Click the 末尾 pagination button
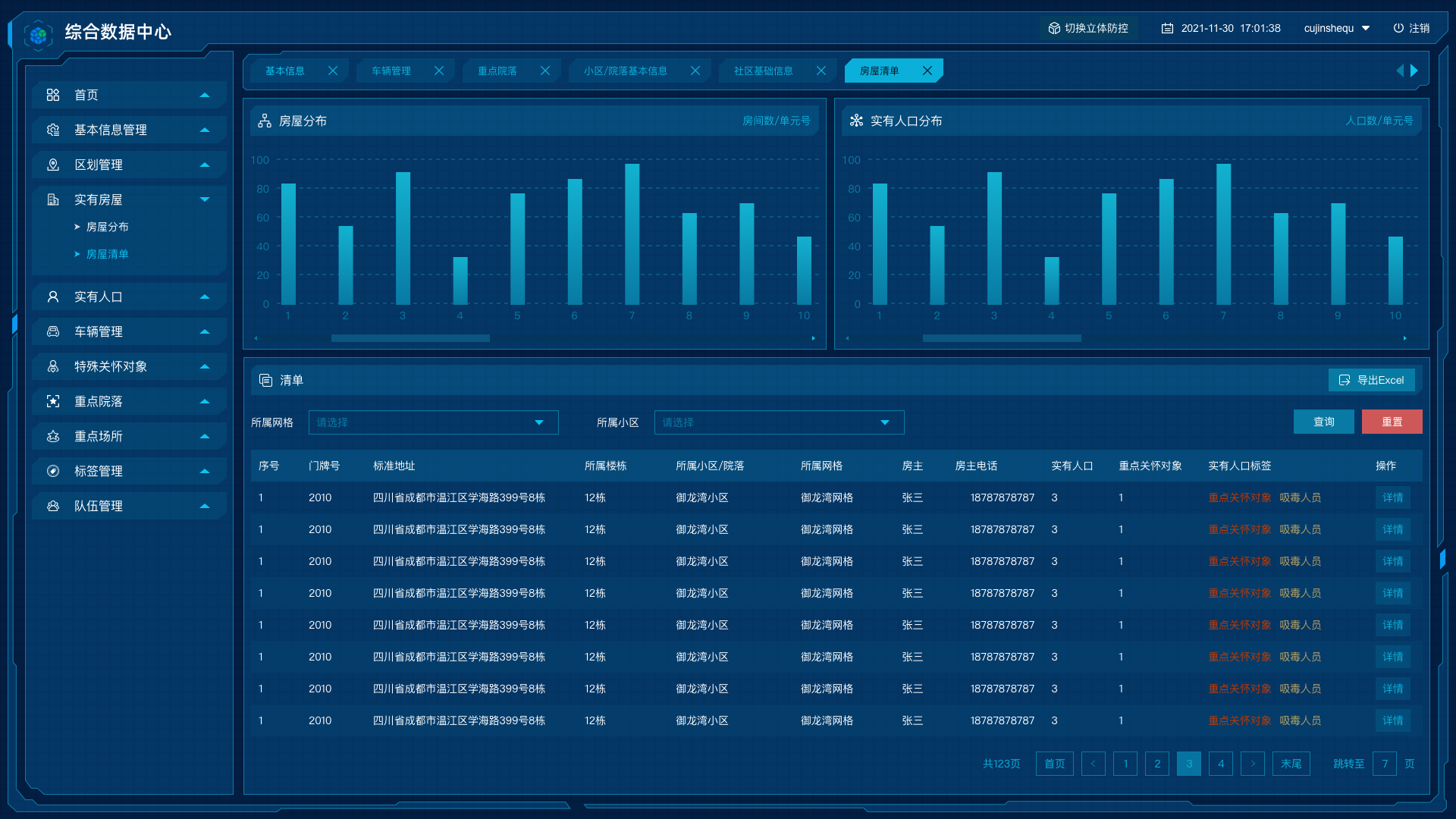 (x=1291, y=764)
